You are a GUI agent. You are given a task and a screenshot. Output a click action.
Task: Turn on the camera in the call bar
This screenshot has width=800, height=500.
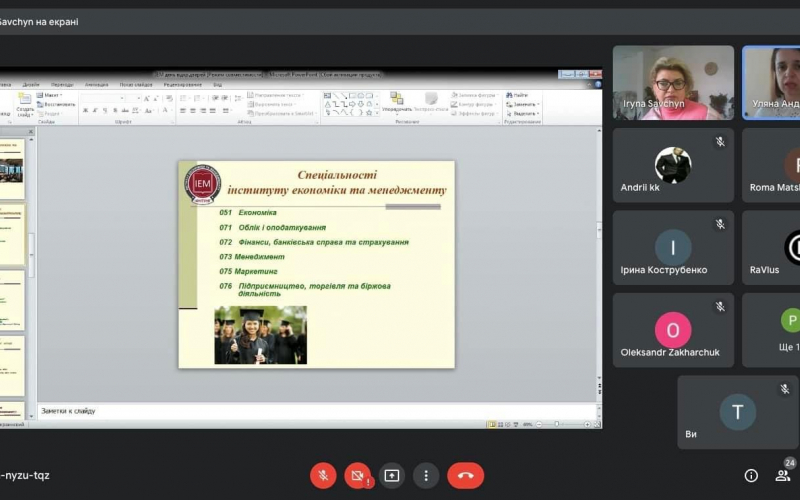click(x=358, y=476)
